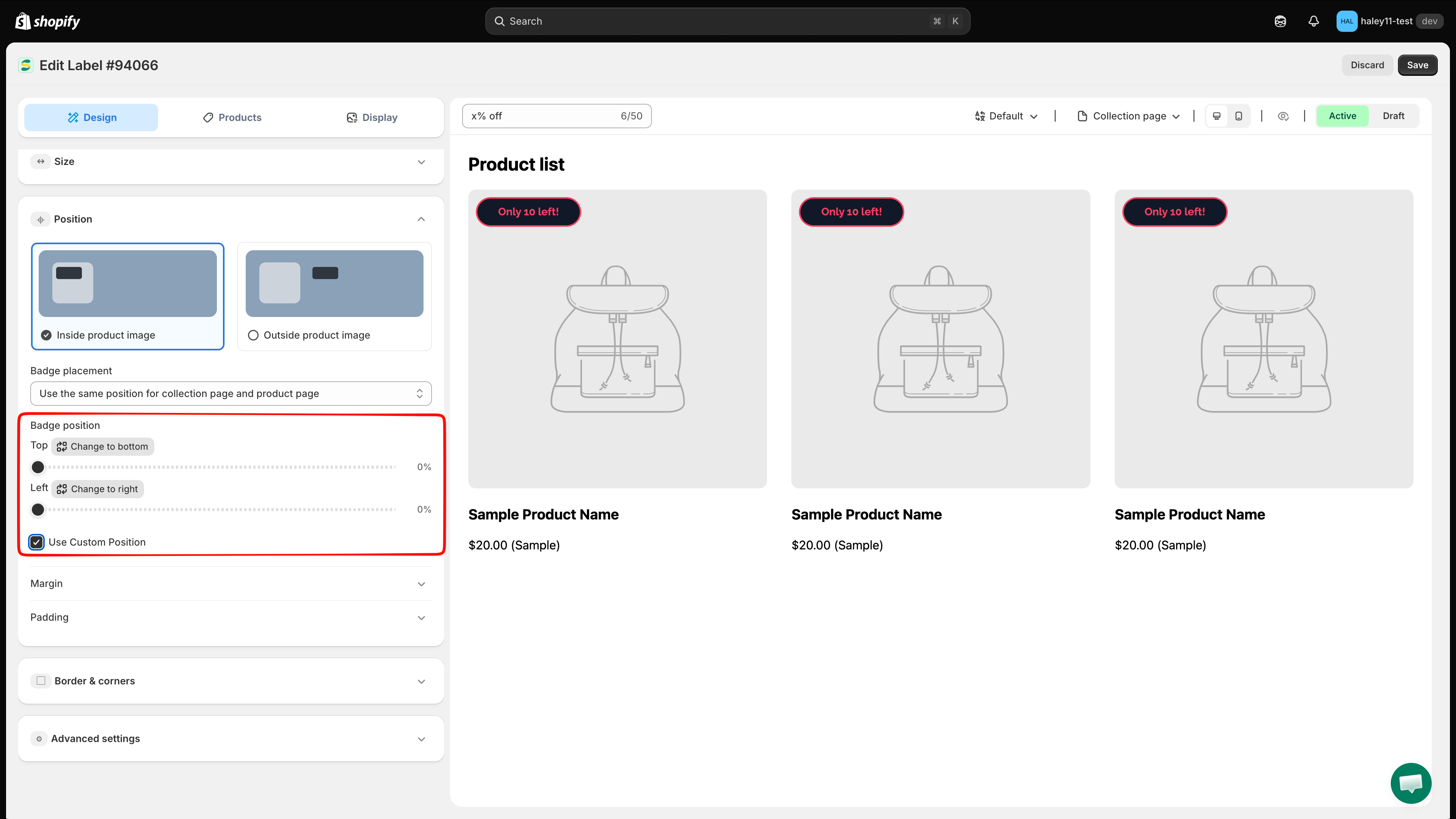Click the Collection page document icon

tap(1082, 116)
